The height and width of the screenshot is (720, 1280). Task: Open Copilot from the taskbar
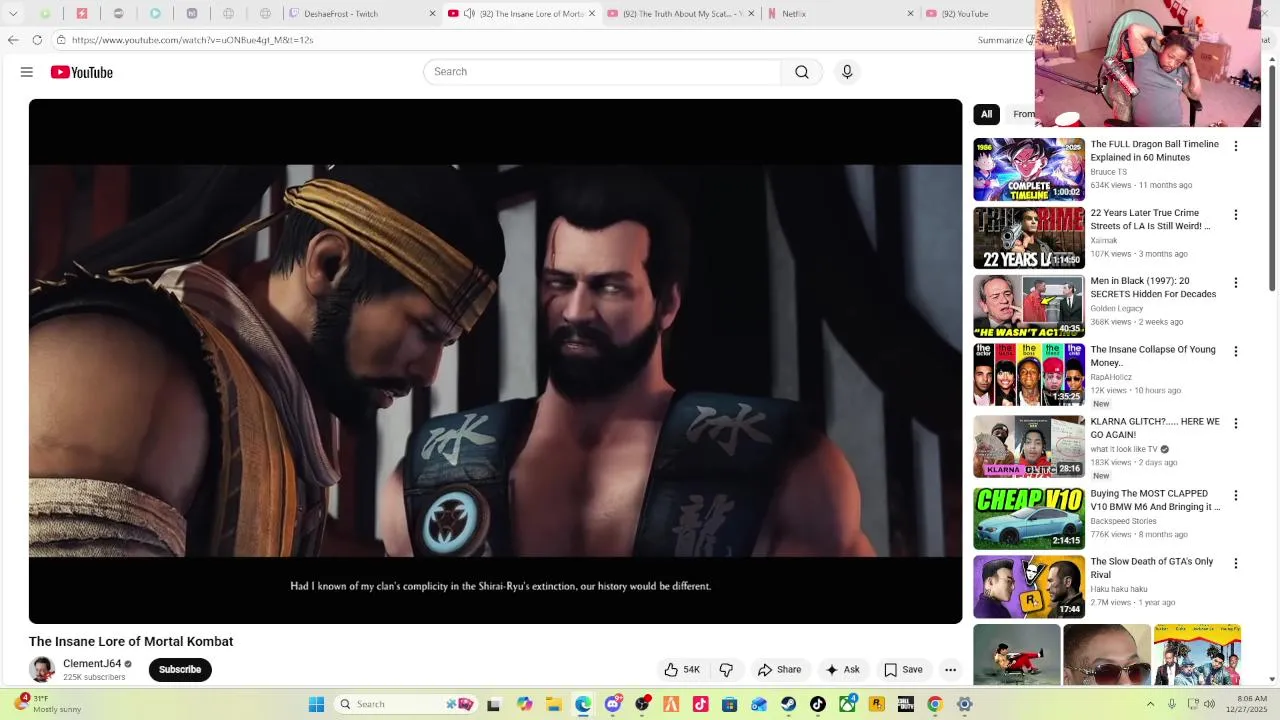point(525,704)
